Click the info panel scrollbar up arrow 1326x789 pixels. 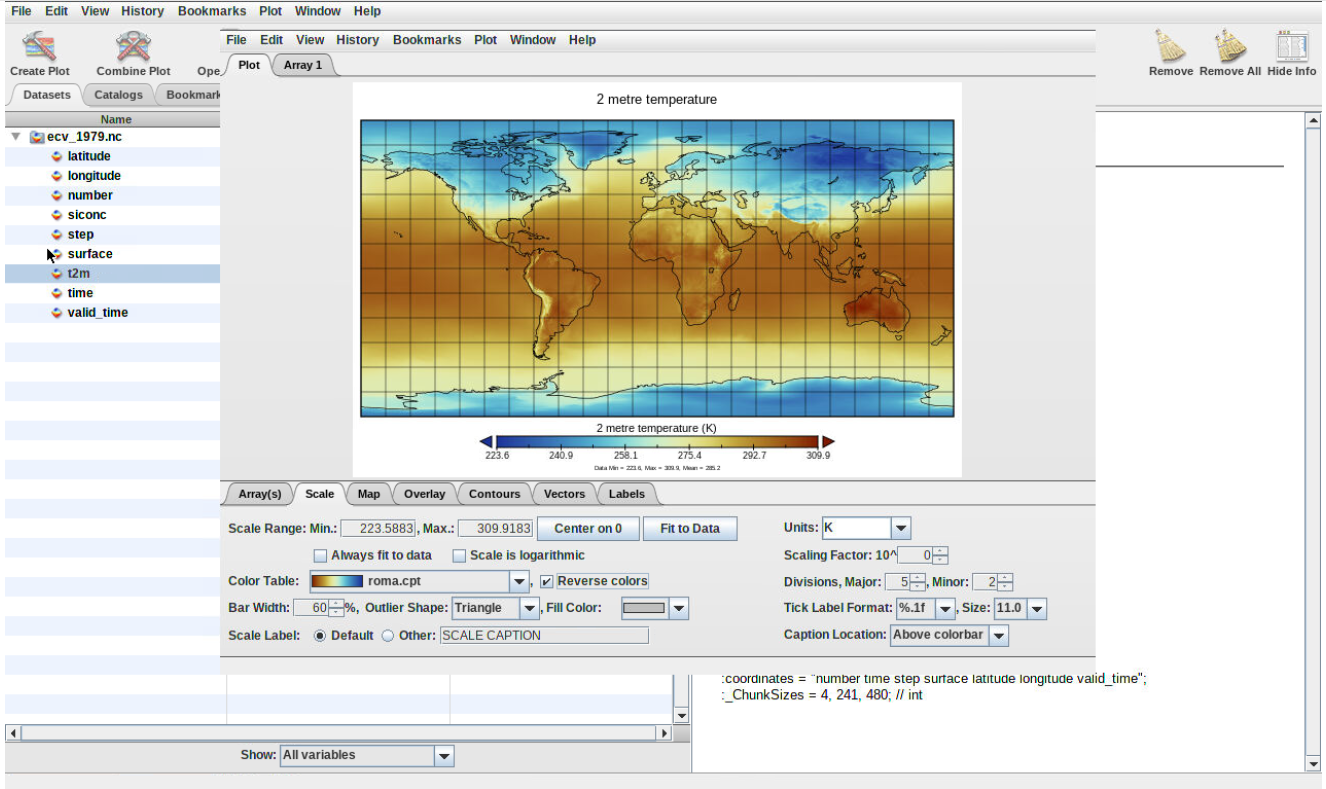[x=1314, y=120]
